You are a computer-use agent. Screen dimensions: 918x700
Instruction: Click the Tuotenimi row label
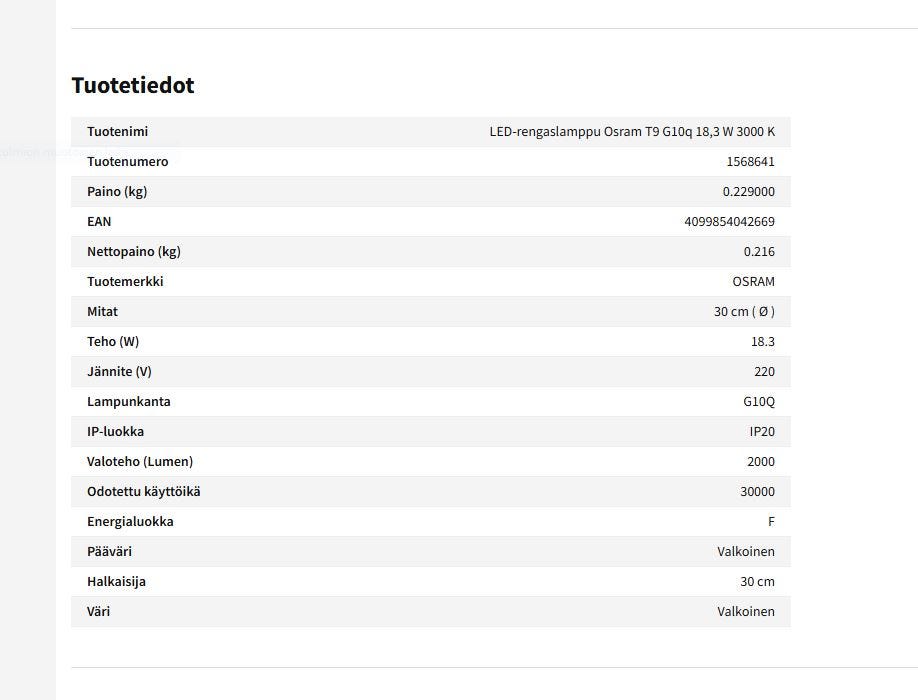point(117,132)
